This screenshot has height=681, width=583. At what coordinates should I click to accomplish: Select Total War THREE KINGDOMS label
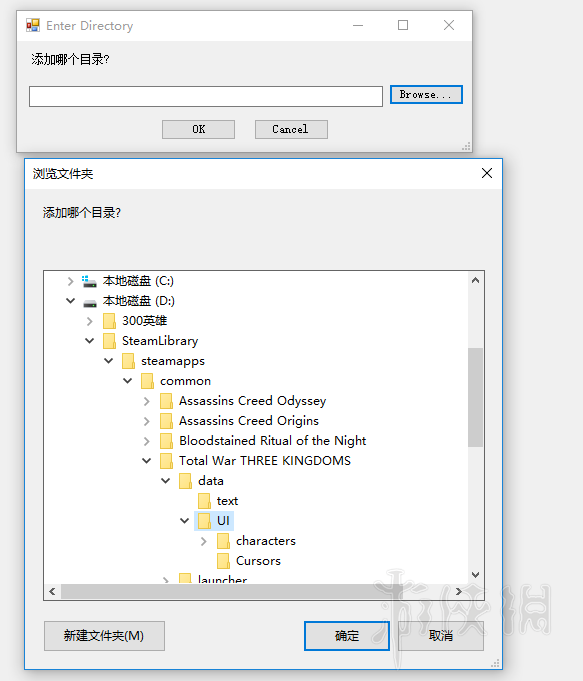coord(265,461)
